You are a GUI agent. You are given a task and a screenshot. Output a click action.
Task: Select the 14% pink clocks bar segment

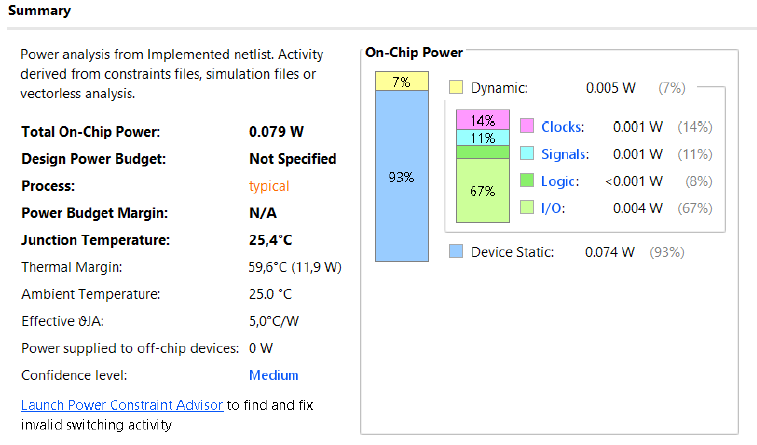pyautogui.click(x=483, y=119)
